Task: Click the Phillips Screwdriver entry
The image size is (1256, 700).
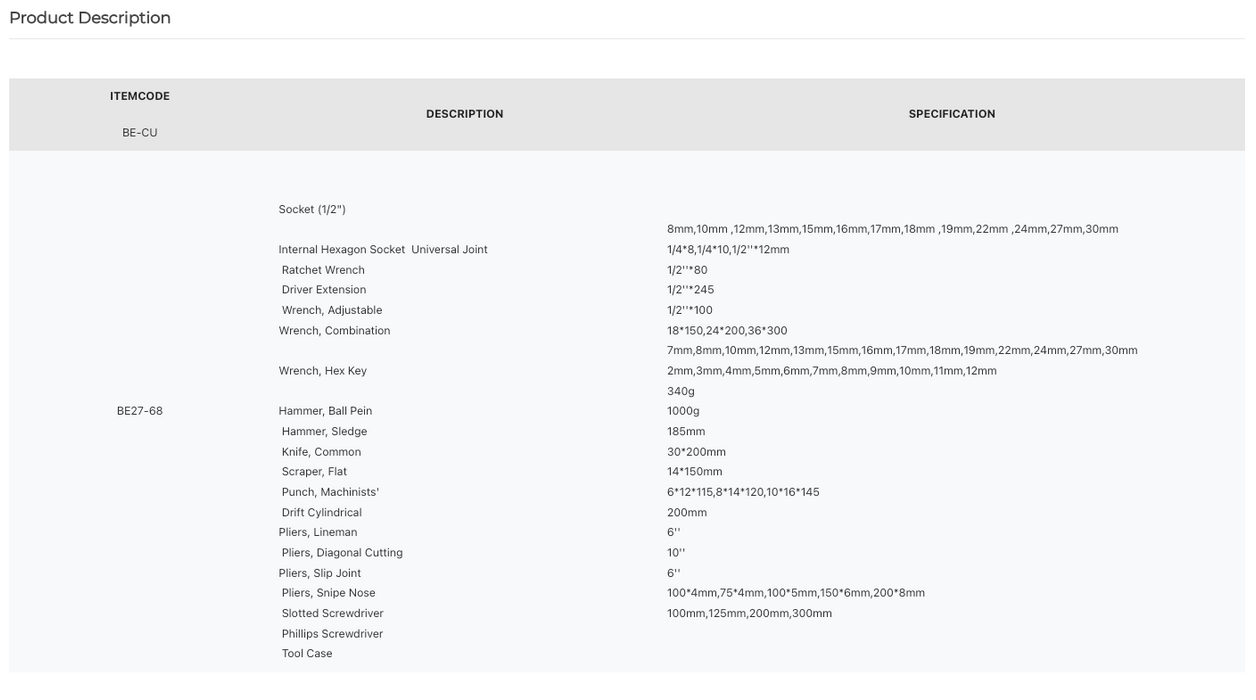Action: coord(332,634)
